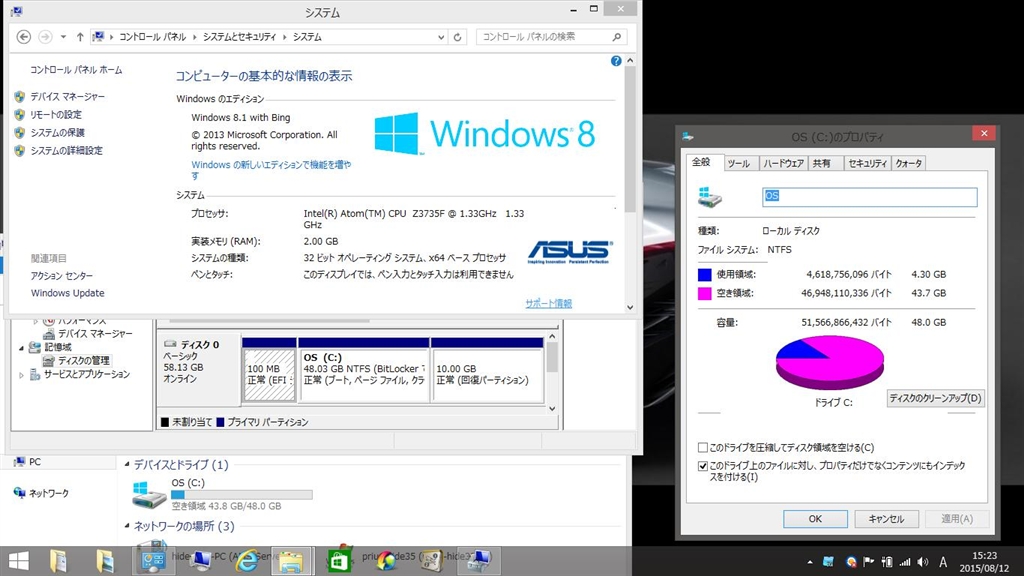Viewport: 1024px width, 576px height.
Task: Open the Windows Store taskbar icon
Action: tap(339, 561)
